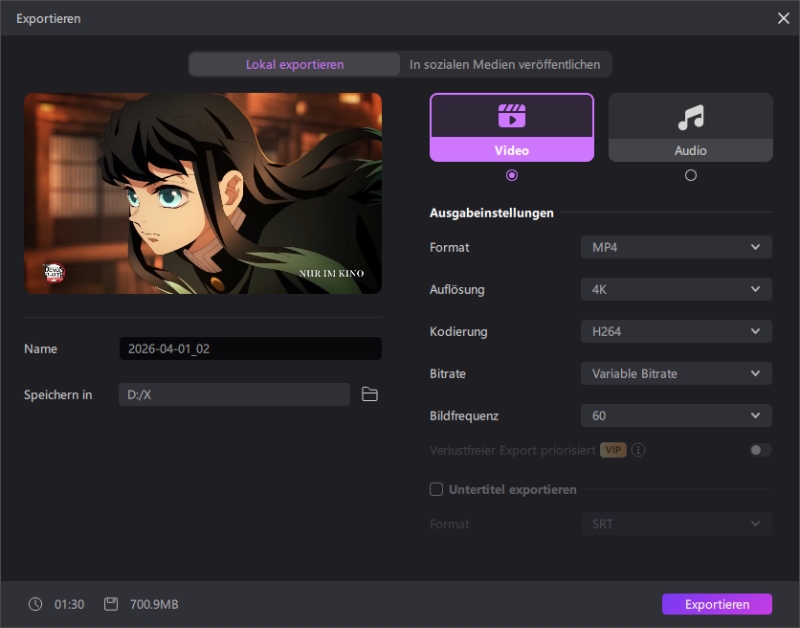Select the Video radio button
This screenshot has width=800, height=628.
tap(512, 175)
